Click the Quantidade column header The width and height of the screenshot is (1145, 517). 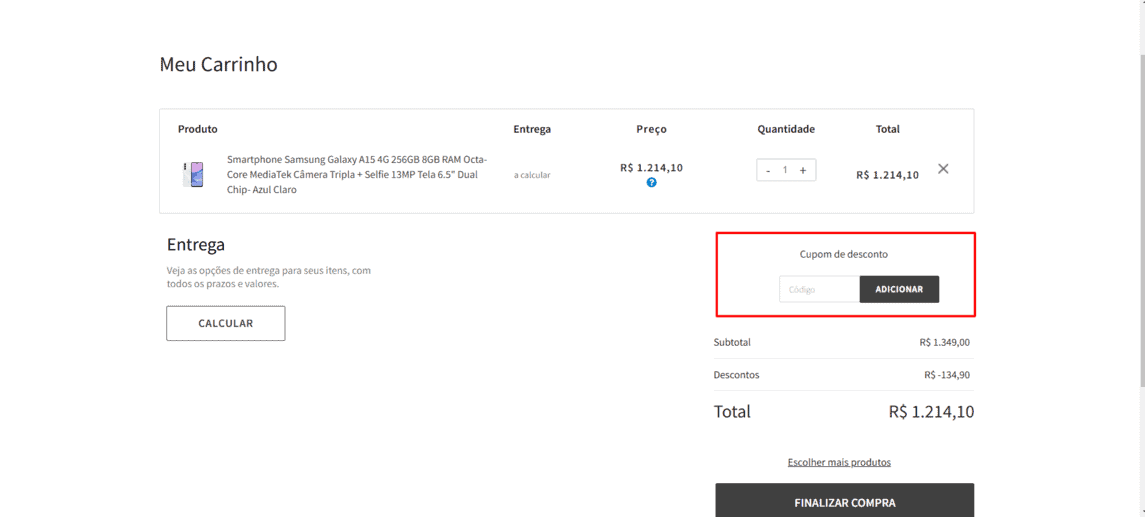pyautogui.click(x=786, y=129)
